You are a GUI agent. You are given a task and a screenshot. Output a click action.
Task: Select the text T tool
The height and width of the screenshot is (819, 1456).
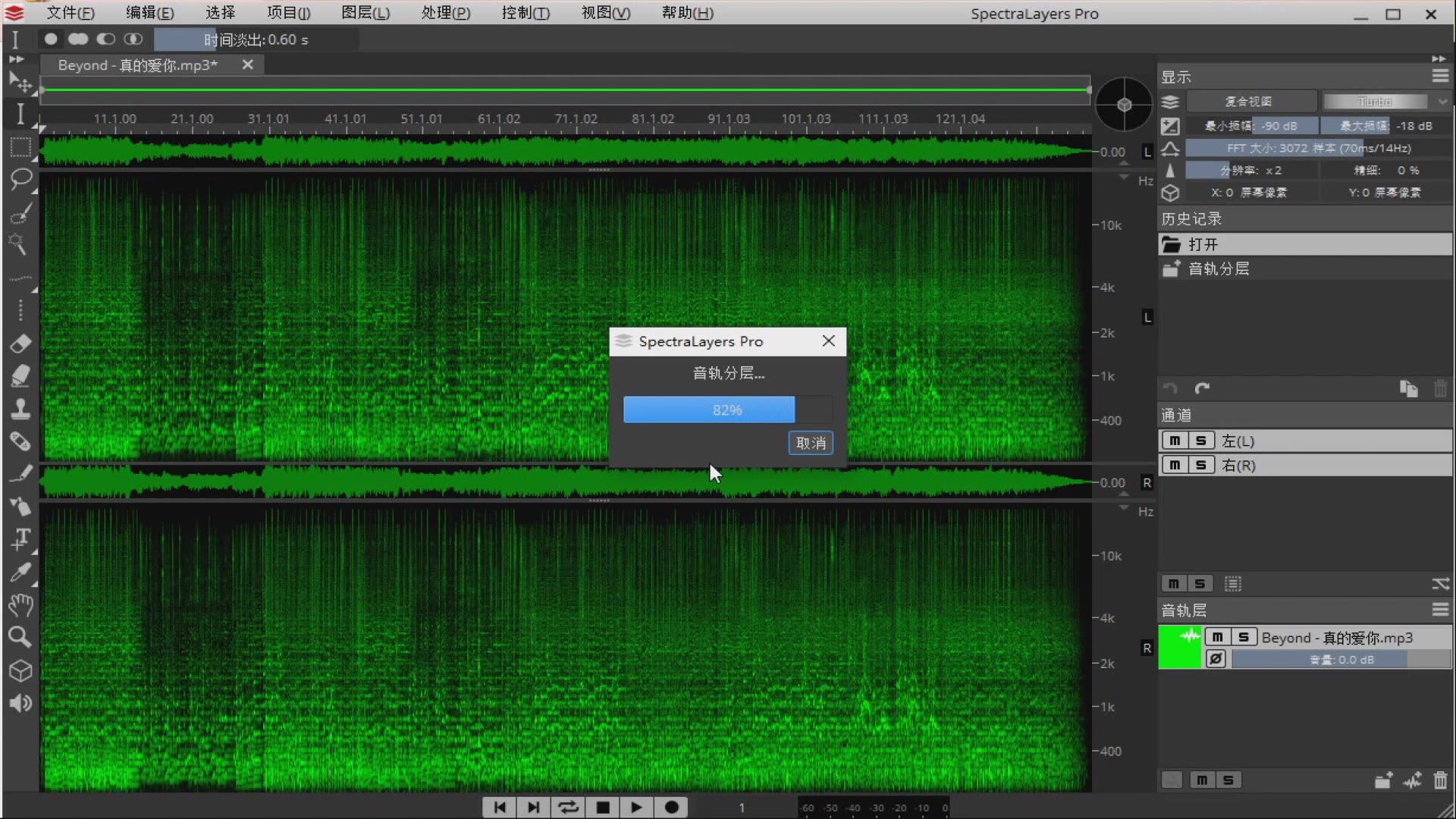point(20,538)
